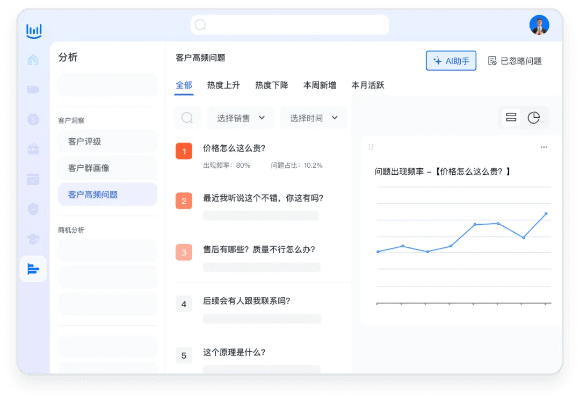Click the 客户高频问题 page heading
Screen dimensions: 580x400
tap(200, 58)
